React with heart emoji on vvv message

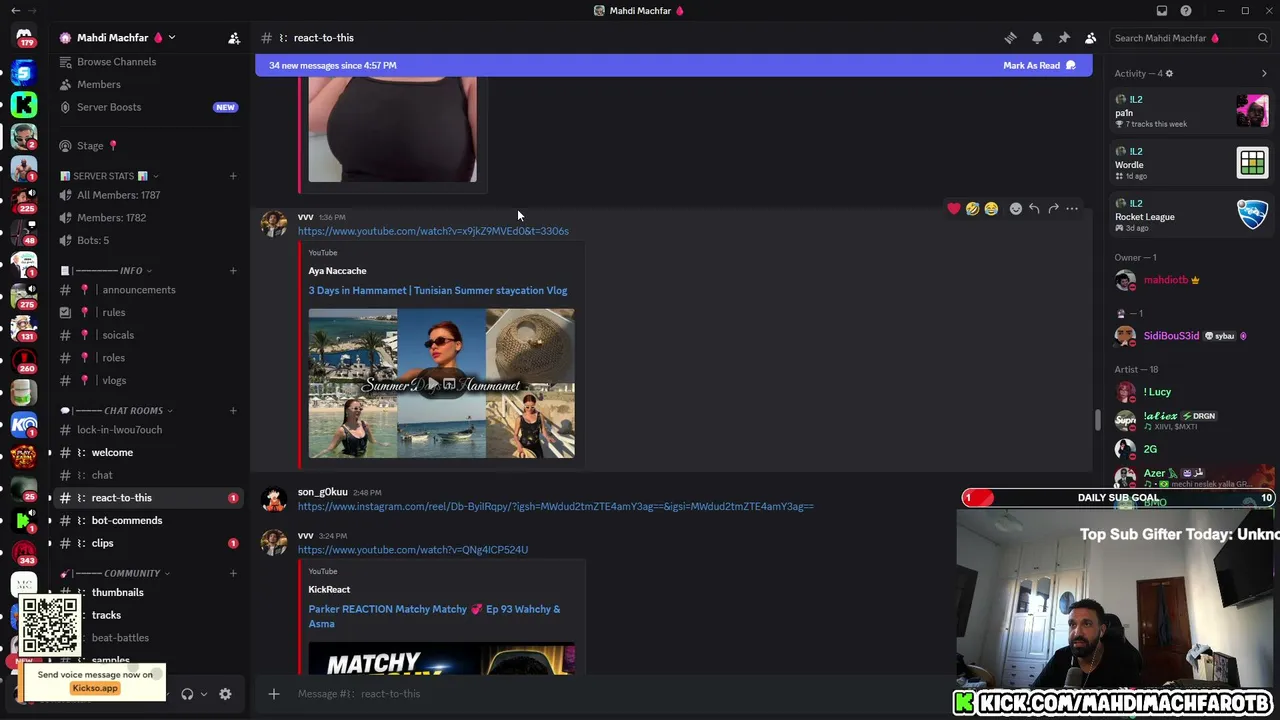point(954,208)
